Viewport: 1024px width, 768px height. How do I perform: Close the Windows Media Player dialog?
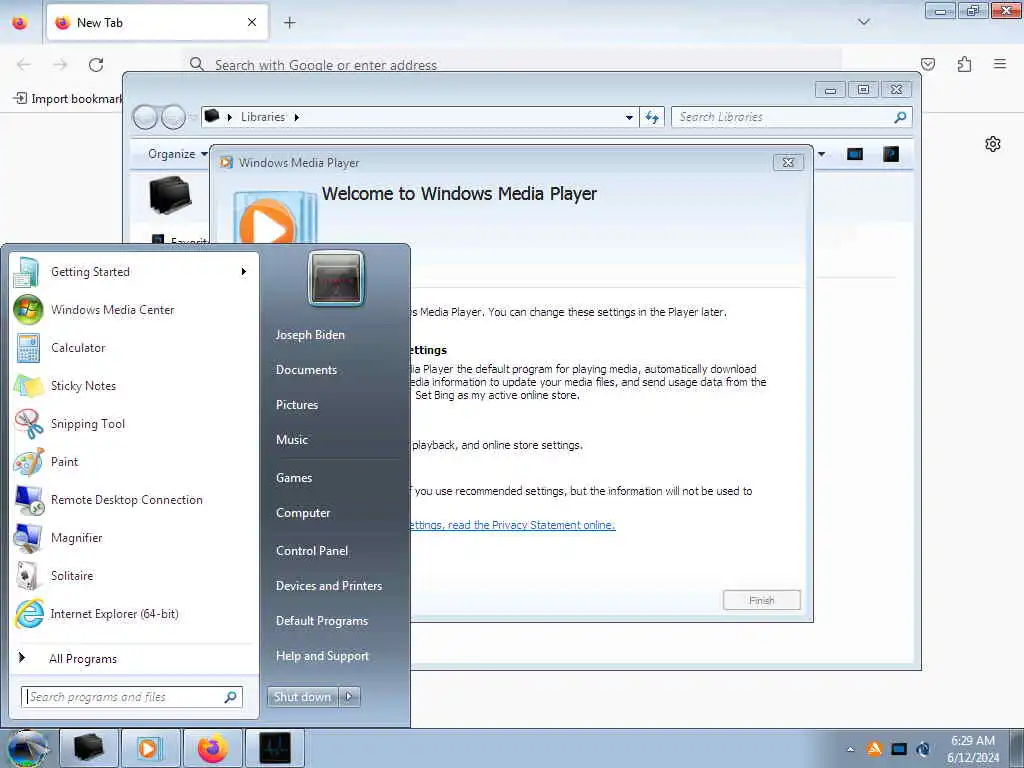click(x=788, y=163)
